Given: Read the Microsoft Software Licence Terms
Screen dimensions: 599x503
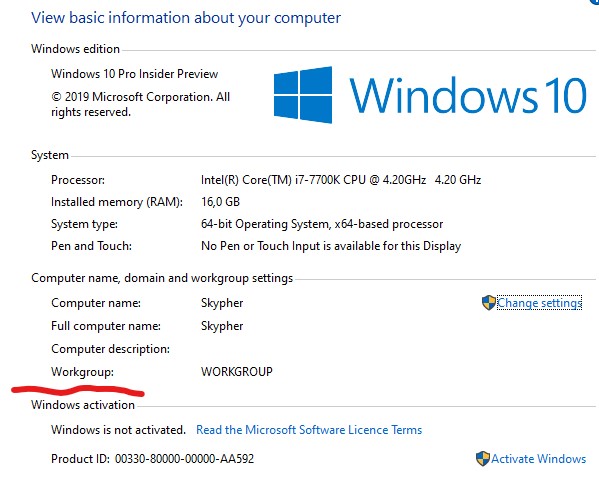Looking at the screenshot, I should click(309, 430).
